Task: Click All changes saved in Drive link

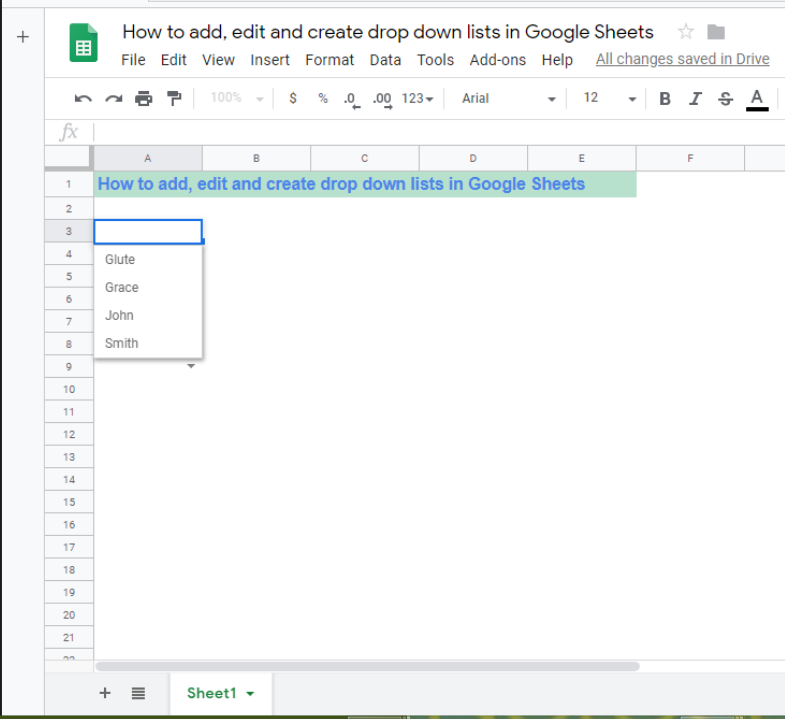Action: click(x=682, y=59)
